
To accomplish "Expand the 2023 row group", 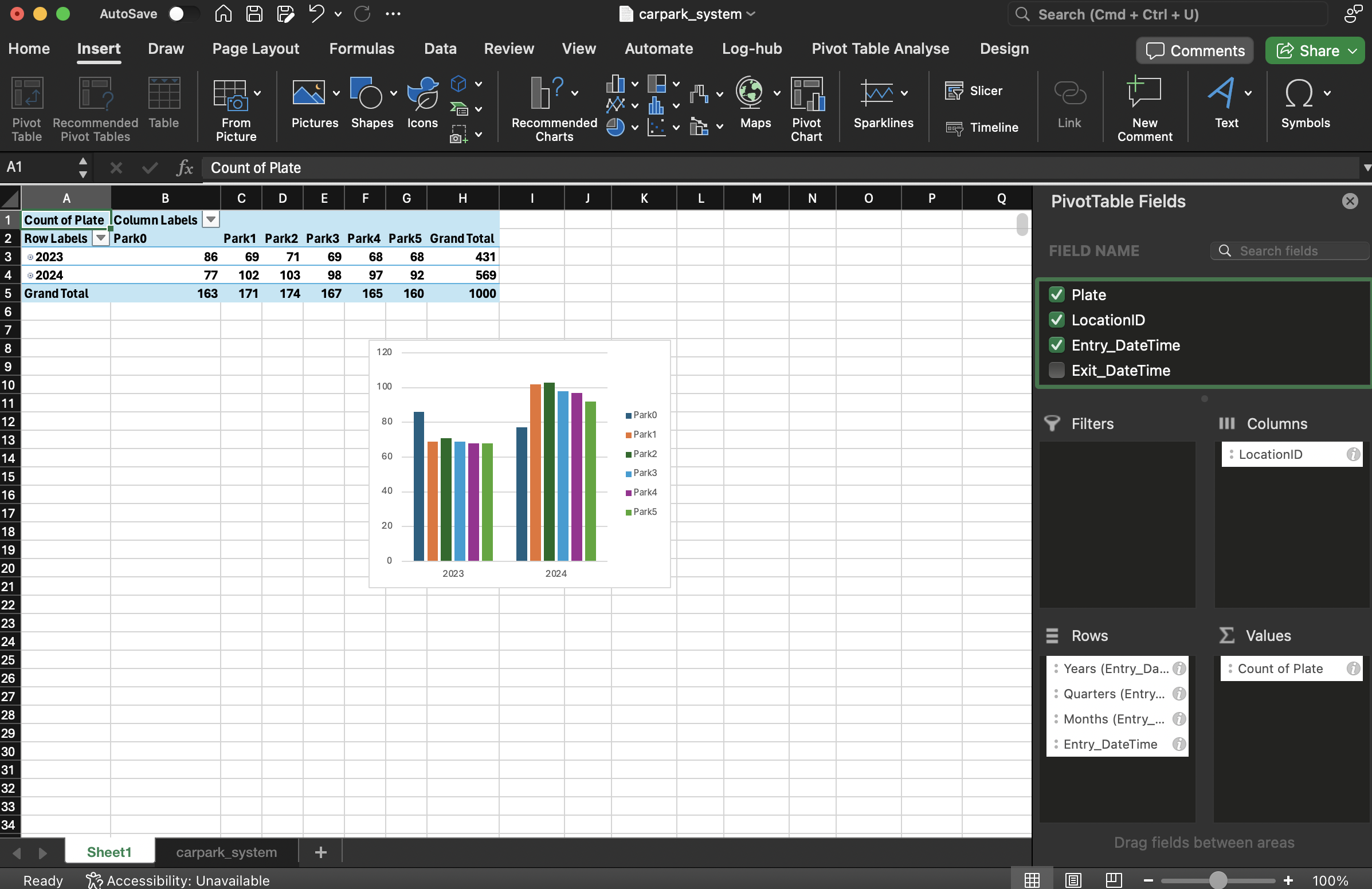I will [x=30, y=258].
